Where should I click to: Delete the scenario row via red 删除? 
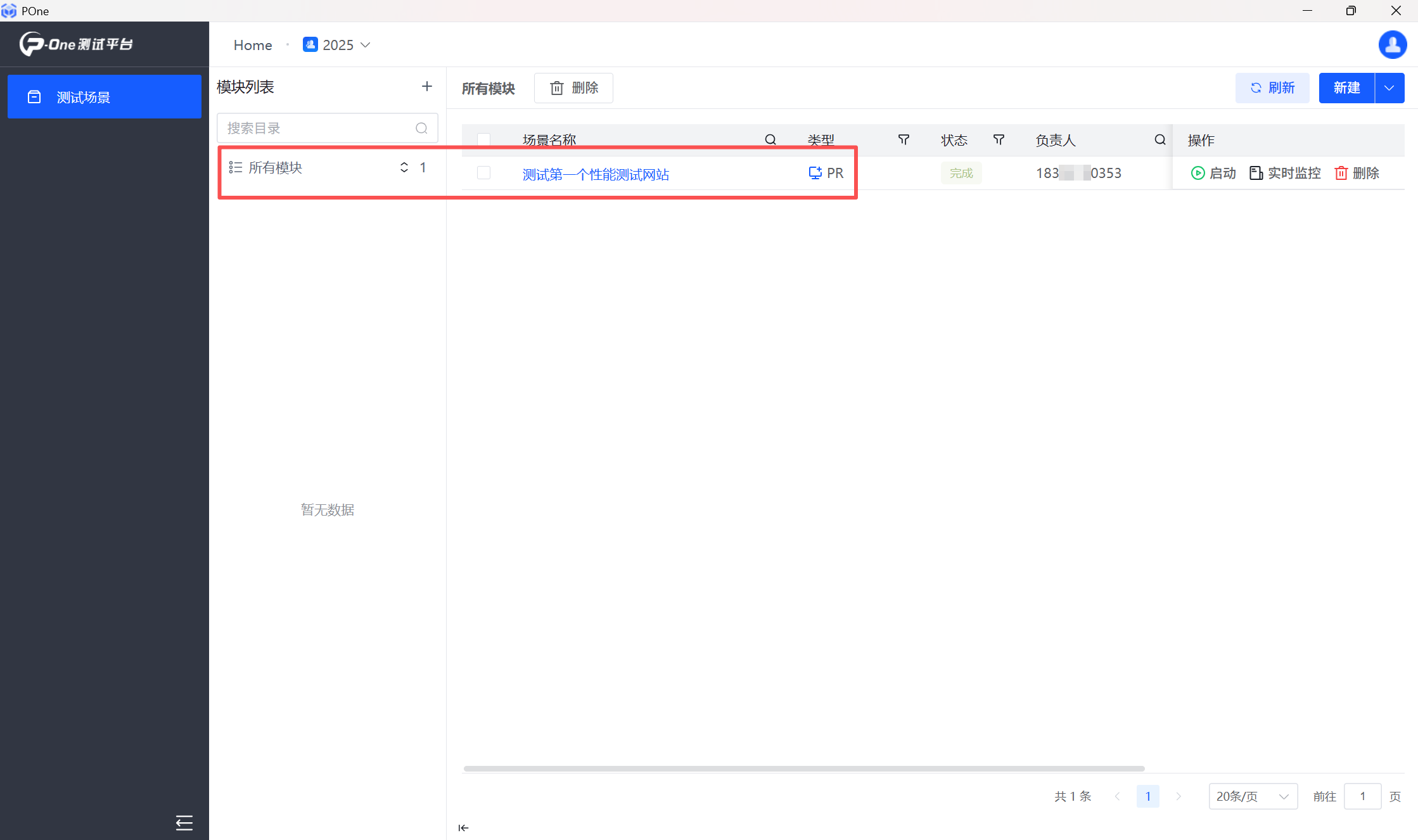click(1357, 173)
